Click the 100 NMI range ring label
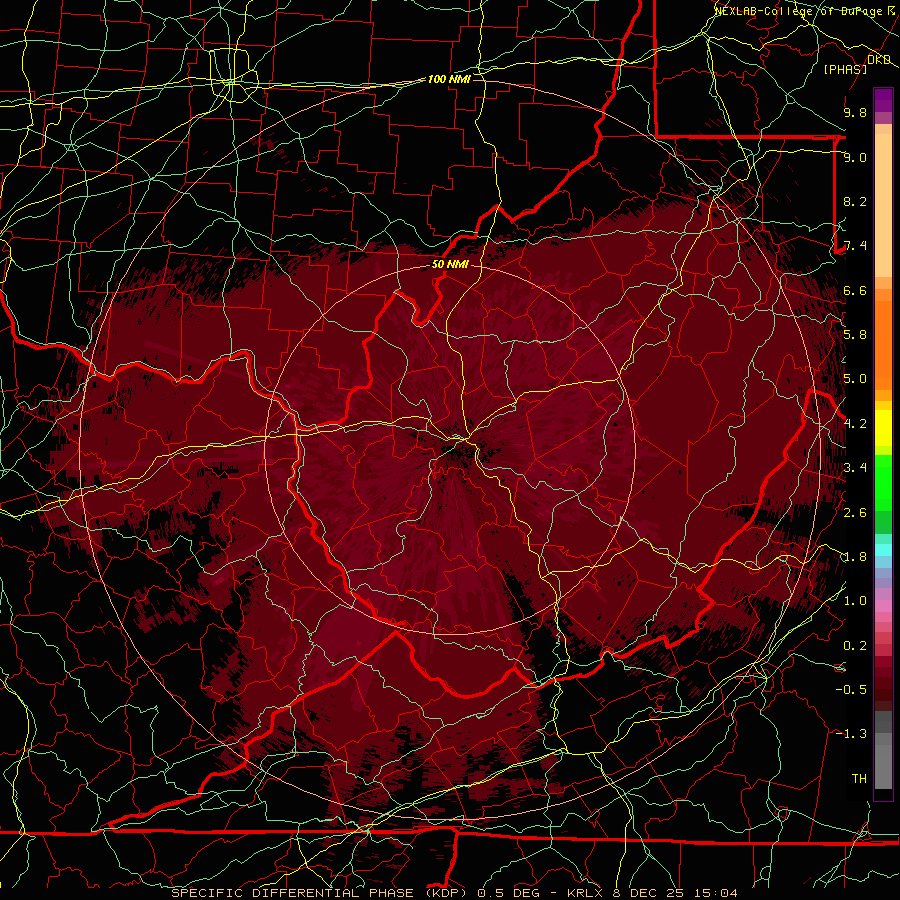The height and width of the screenshot is (900, 900). coord(449,79)
